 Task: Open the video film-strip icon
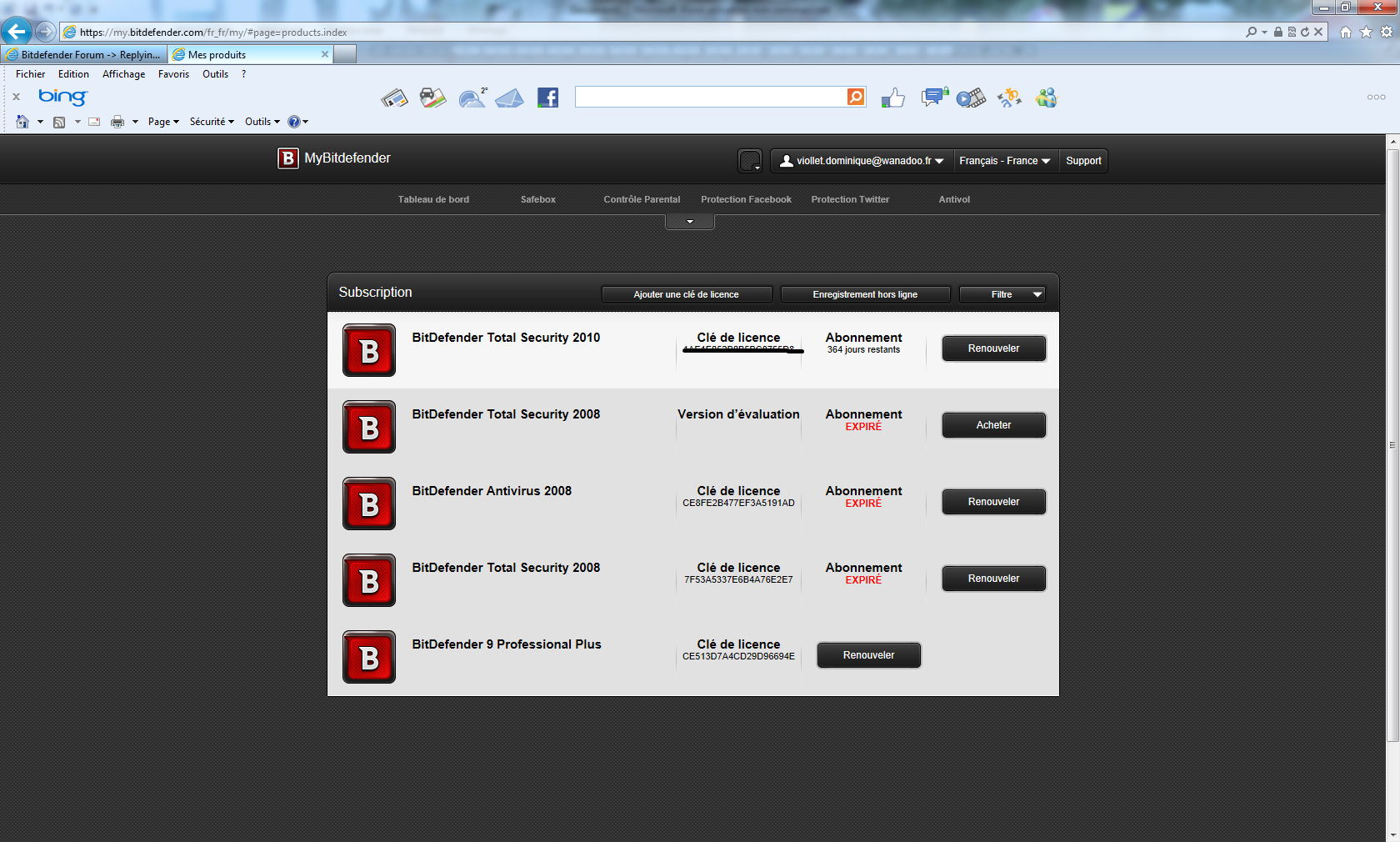(971, 98)
